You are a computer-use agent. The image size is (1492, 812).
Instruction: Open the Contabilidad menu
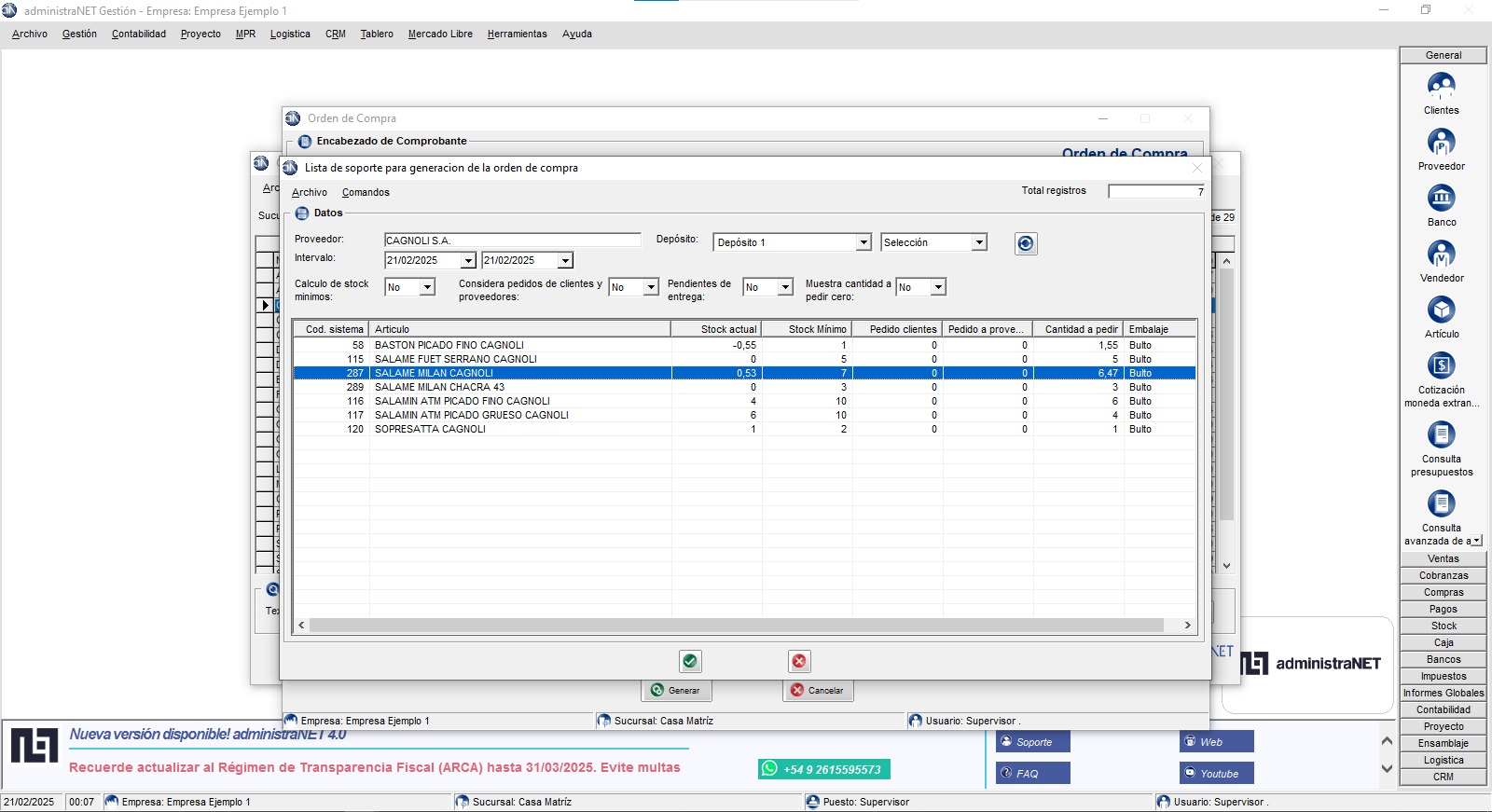click(x=139, y=34)
